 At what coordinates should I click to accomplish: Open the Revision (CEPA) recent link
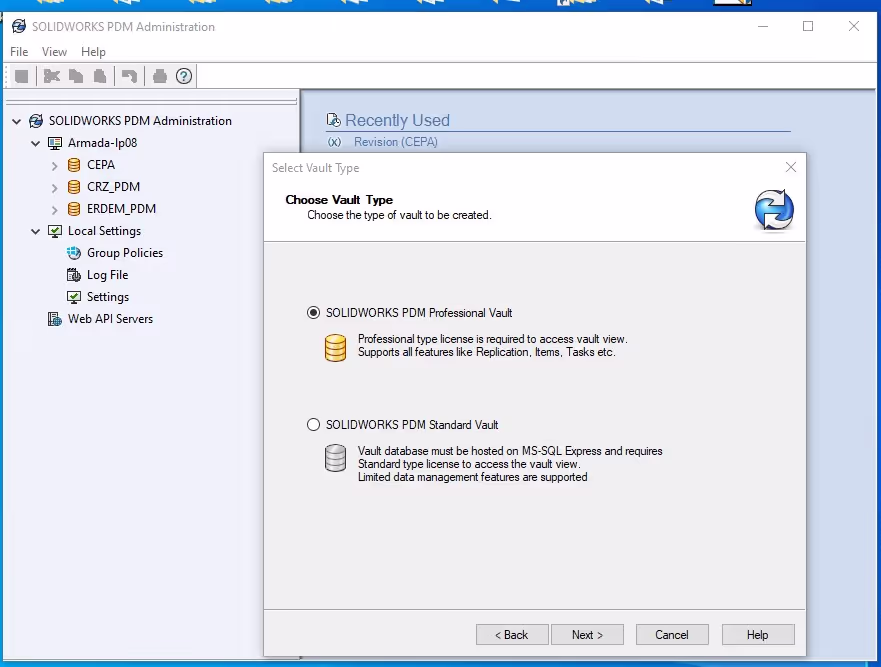click(396, 142)
